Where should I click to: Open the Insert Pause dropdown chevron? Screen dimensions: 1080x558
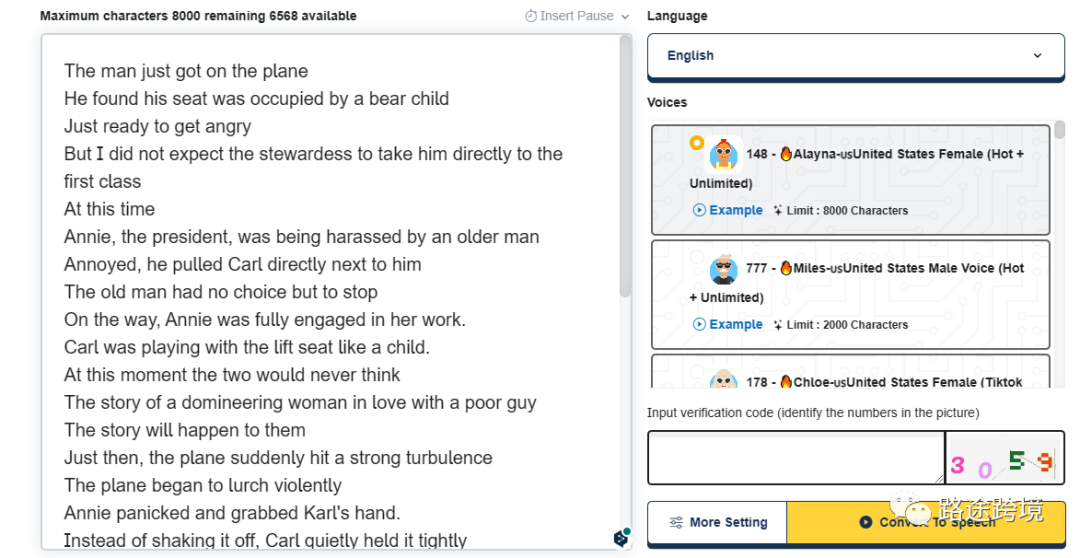625,17
